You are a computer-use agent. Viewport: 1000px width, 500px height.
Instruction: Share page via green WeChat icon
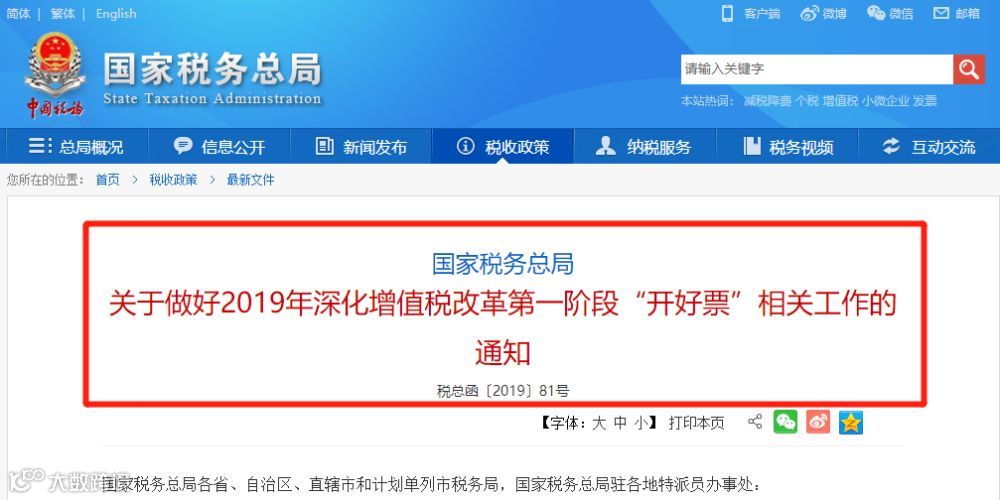(786, 422)
